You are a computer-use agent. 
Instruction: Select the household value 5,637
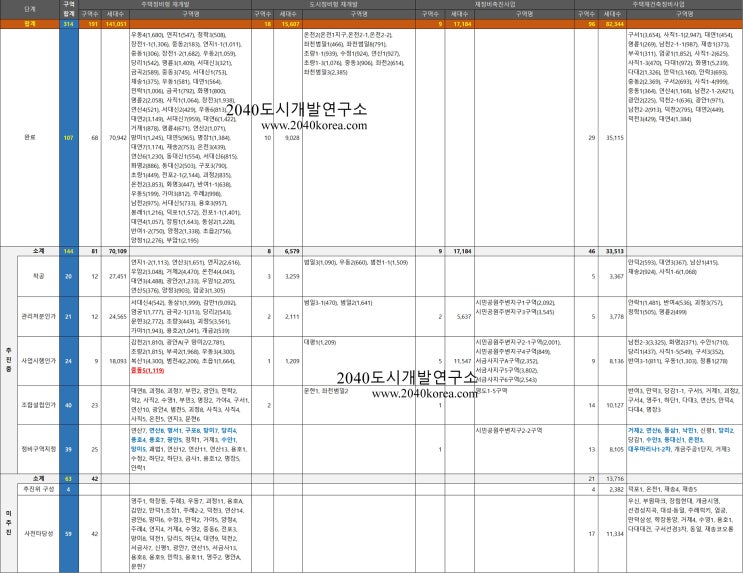464,316
